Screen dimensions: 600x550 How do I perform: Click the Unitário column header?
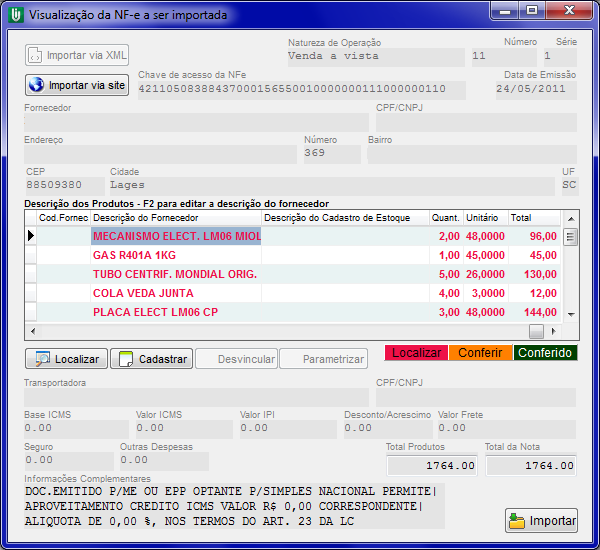click(484, 217)
